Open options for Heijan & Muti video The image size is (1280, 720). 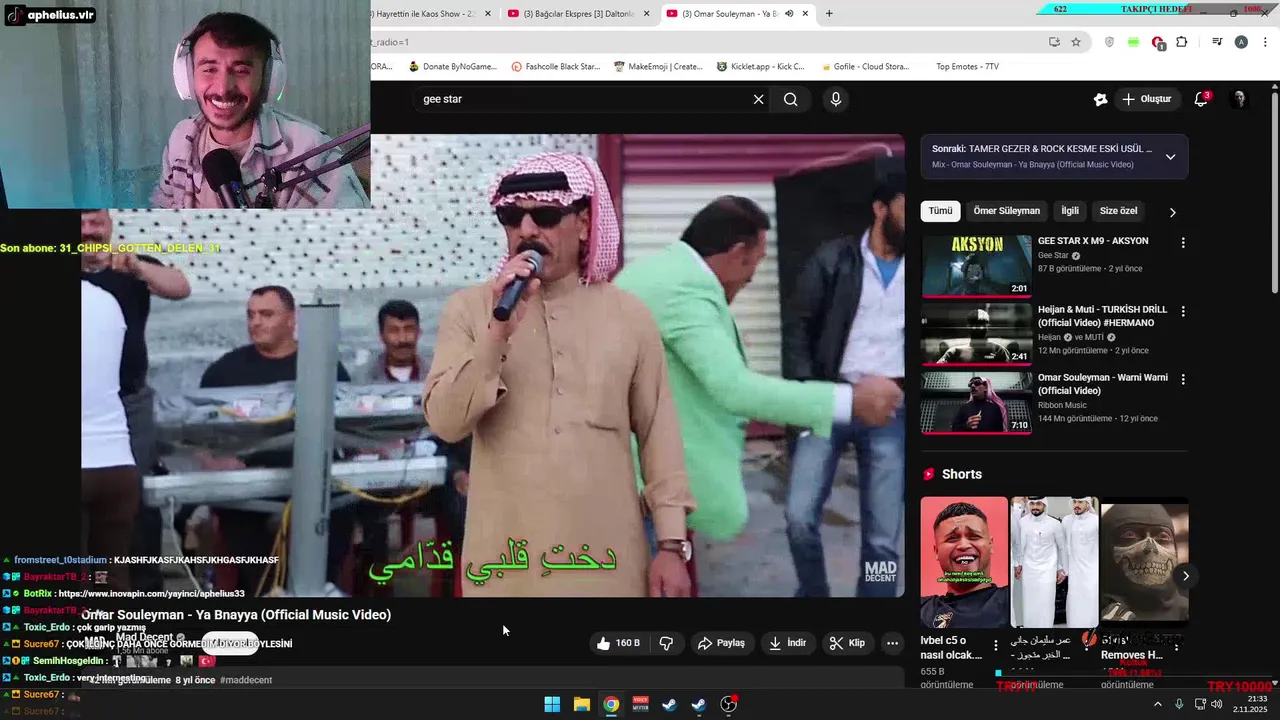point(1183,311)
